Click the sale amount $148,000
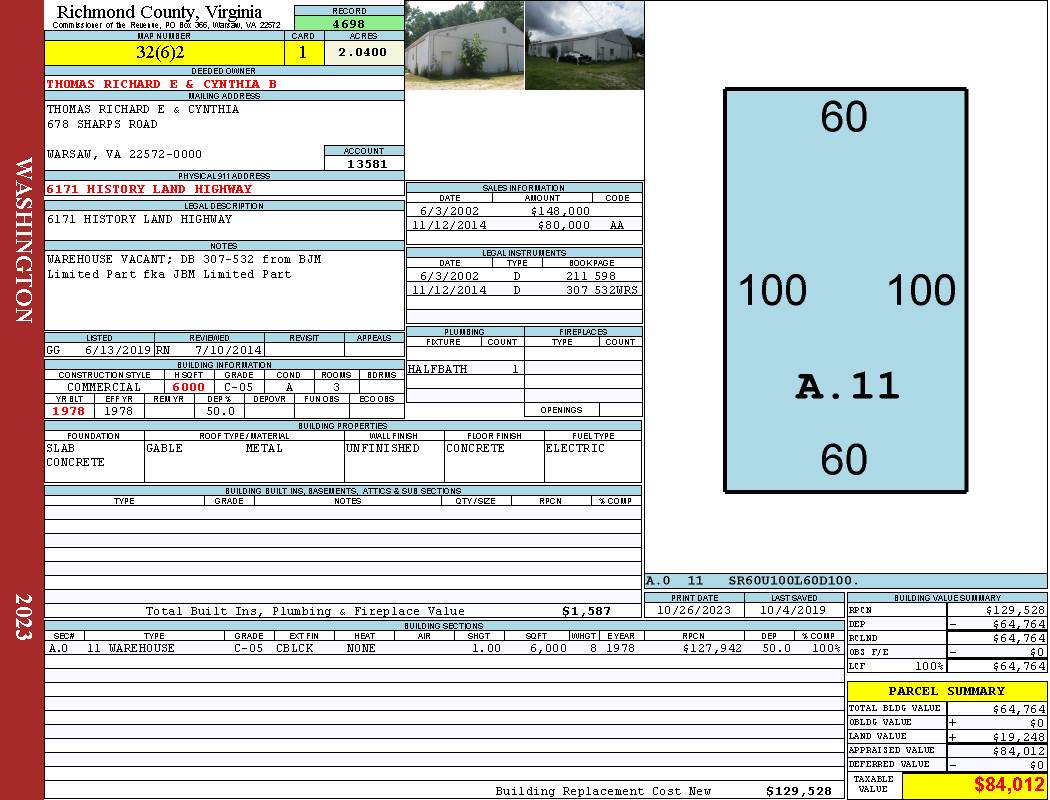Viewport: 1050px width, 800px height. click(560, 211)
